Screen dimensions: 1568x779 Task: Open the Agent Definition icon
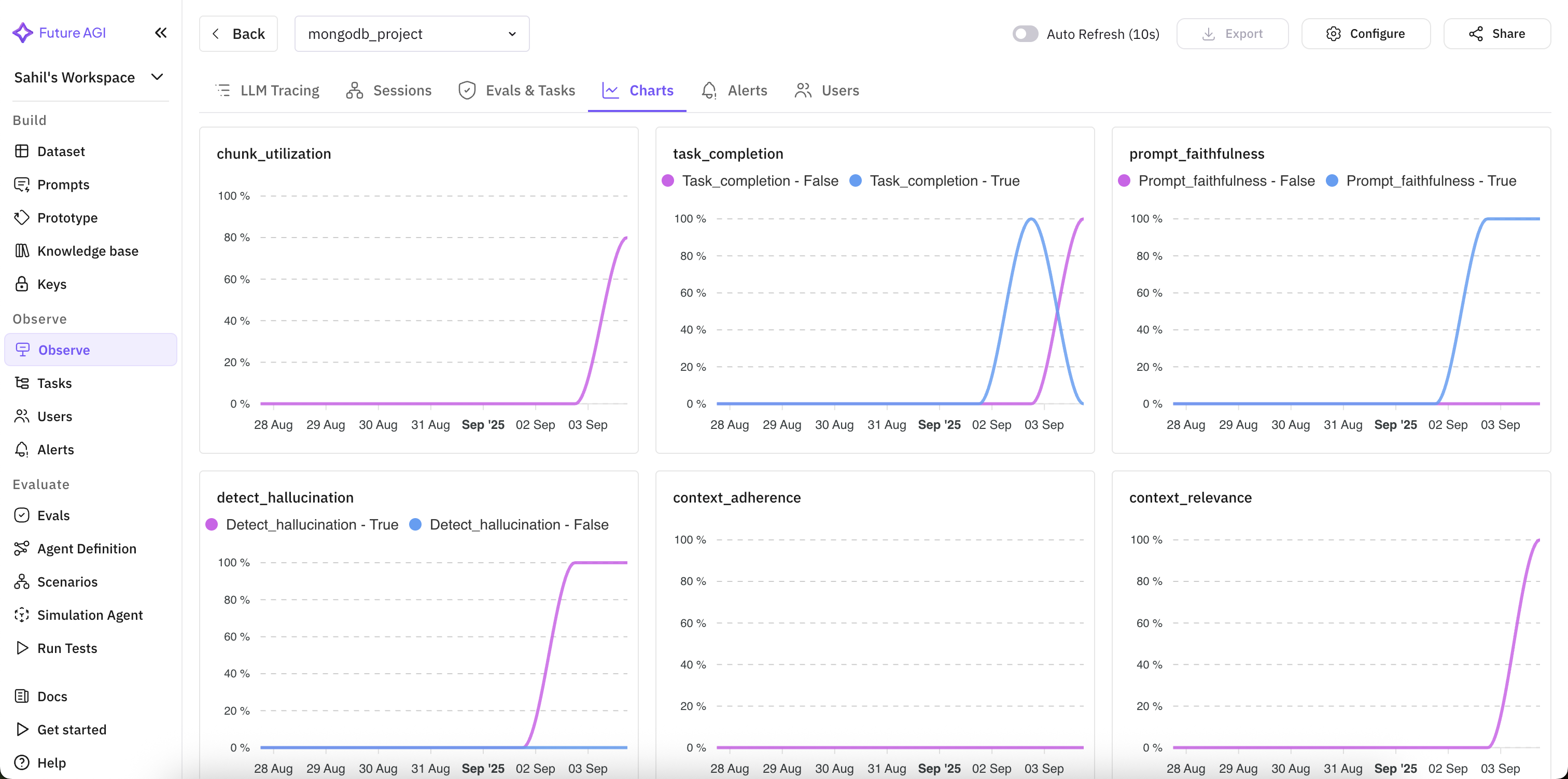click(x=22, y=548)
